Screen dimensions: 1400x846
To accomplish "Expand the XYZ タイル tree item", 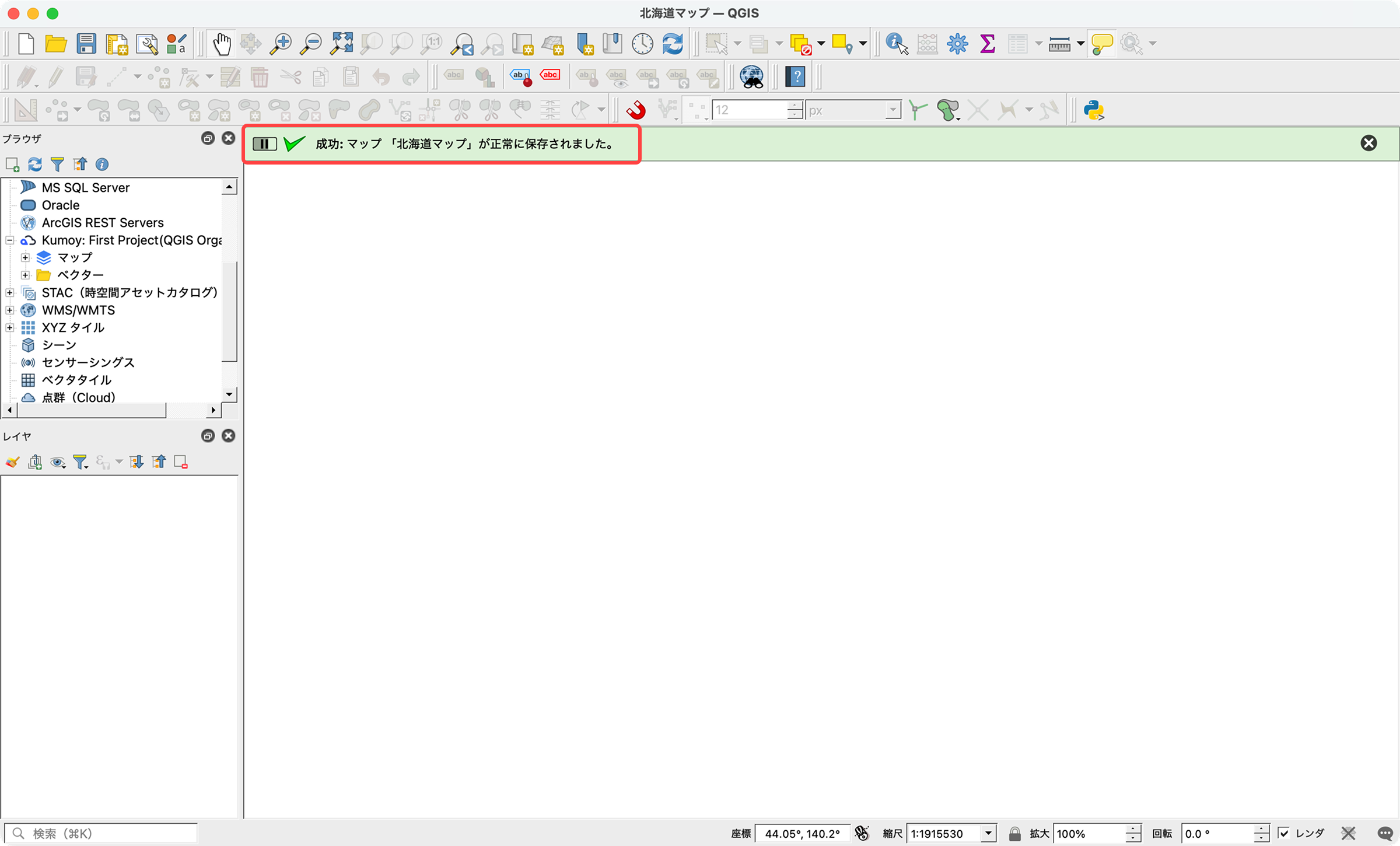I will pos(10,327).
